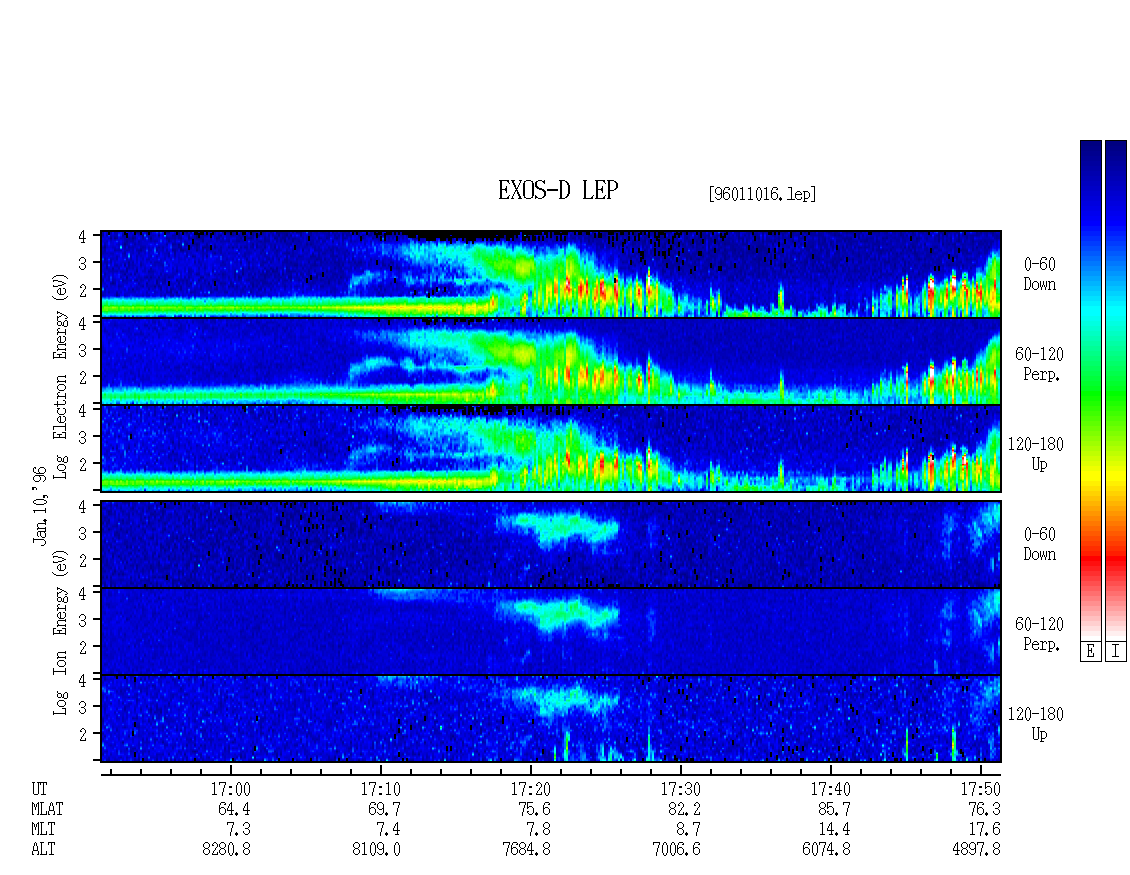Select the MLAT value 82.2

tap(684, 809)
